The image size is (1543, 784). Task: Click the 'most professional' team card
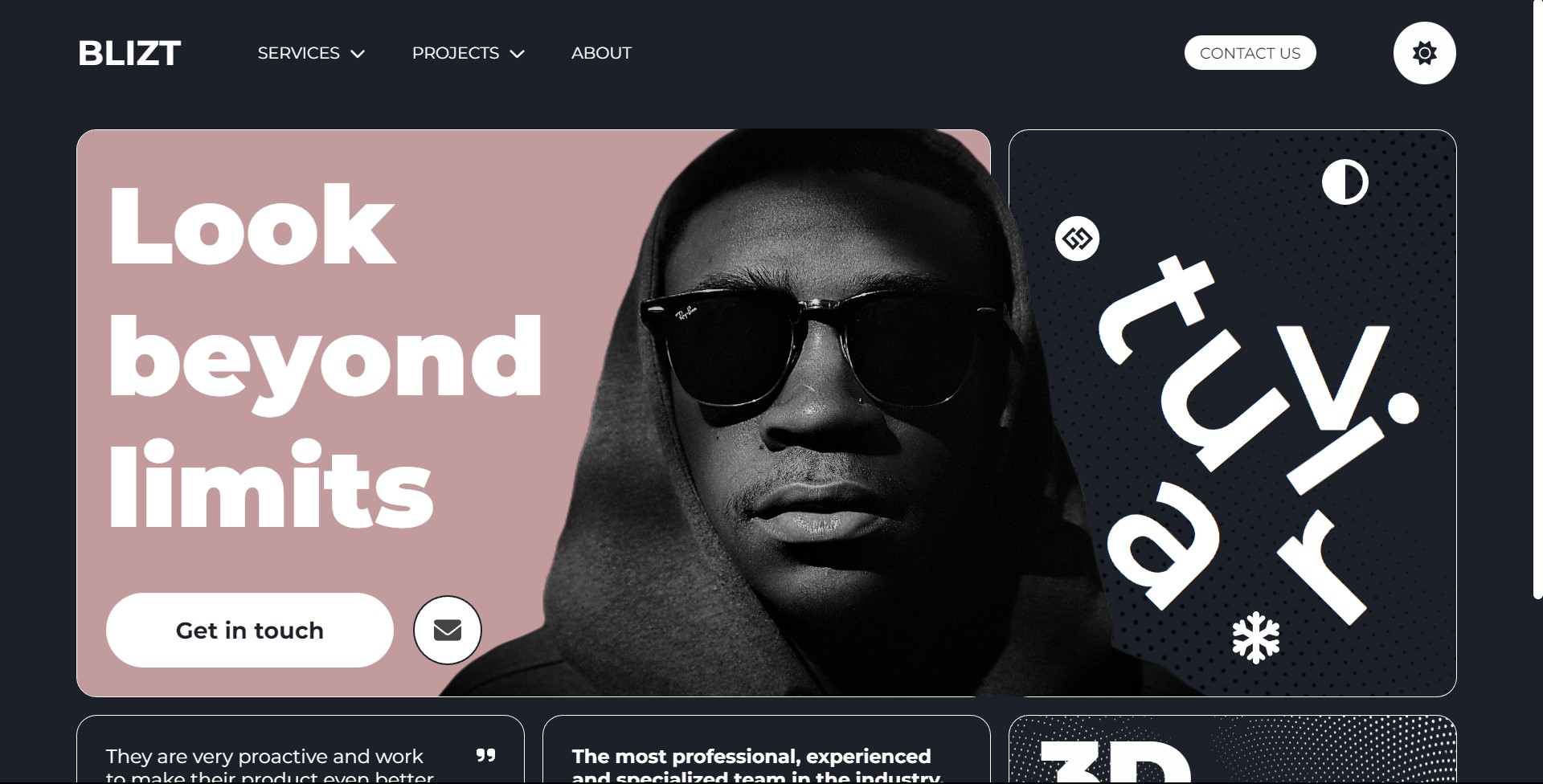coord(767,749)
